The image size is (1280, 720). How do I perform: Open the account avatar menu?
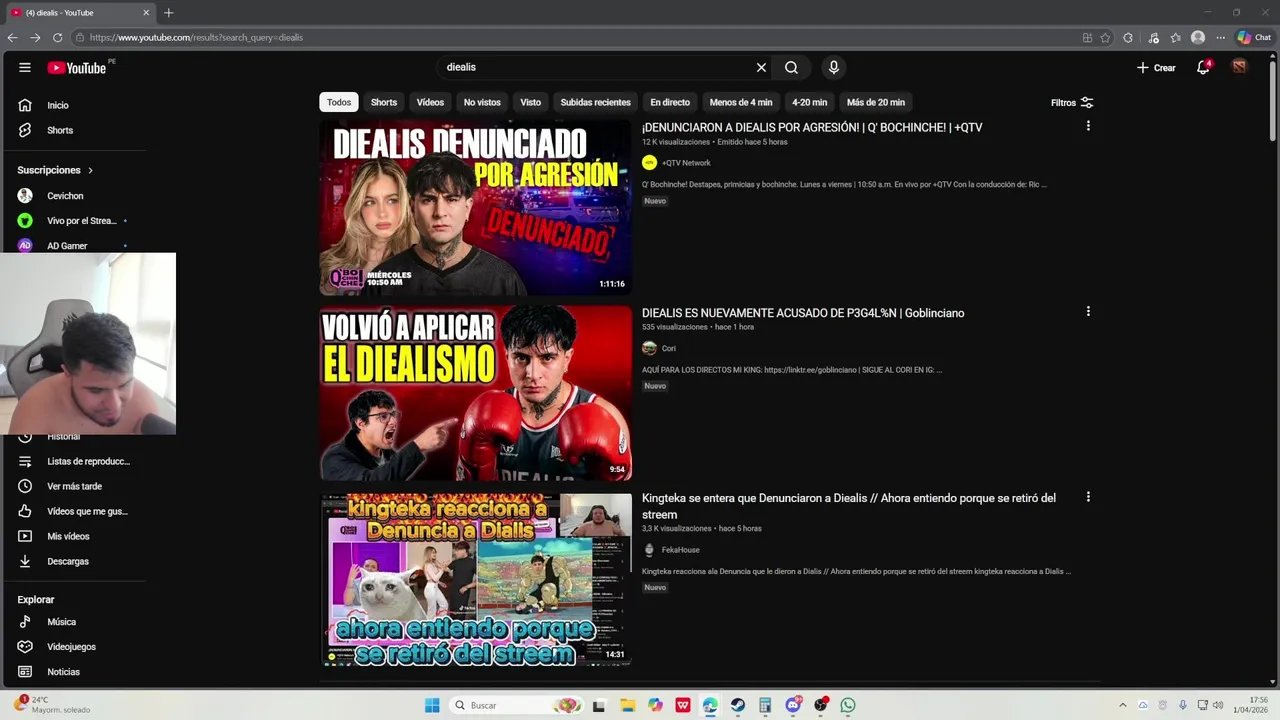1239,67
